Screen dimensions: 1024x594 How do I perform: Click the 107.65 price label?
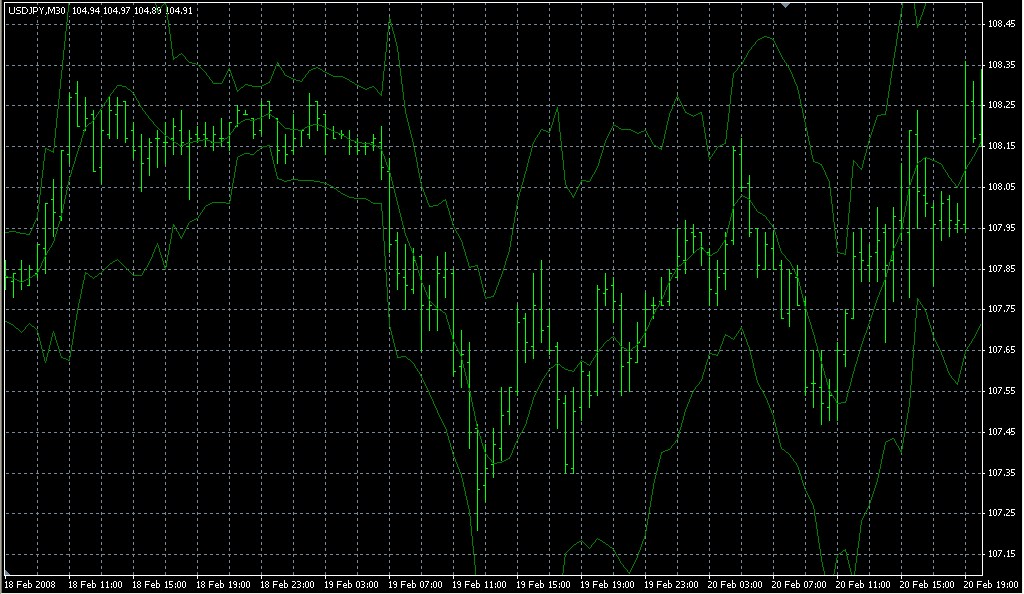coord(1001,350)
